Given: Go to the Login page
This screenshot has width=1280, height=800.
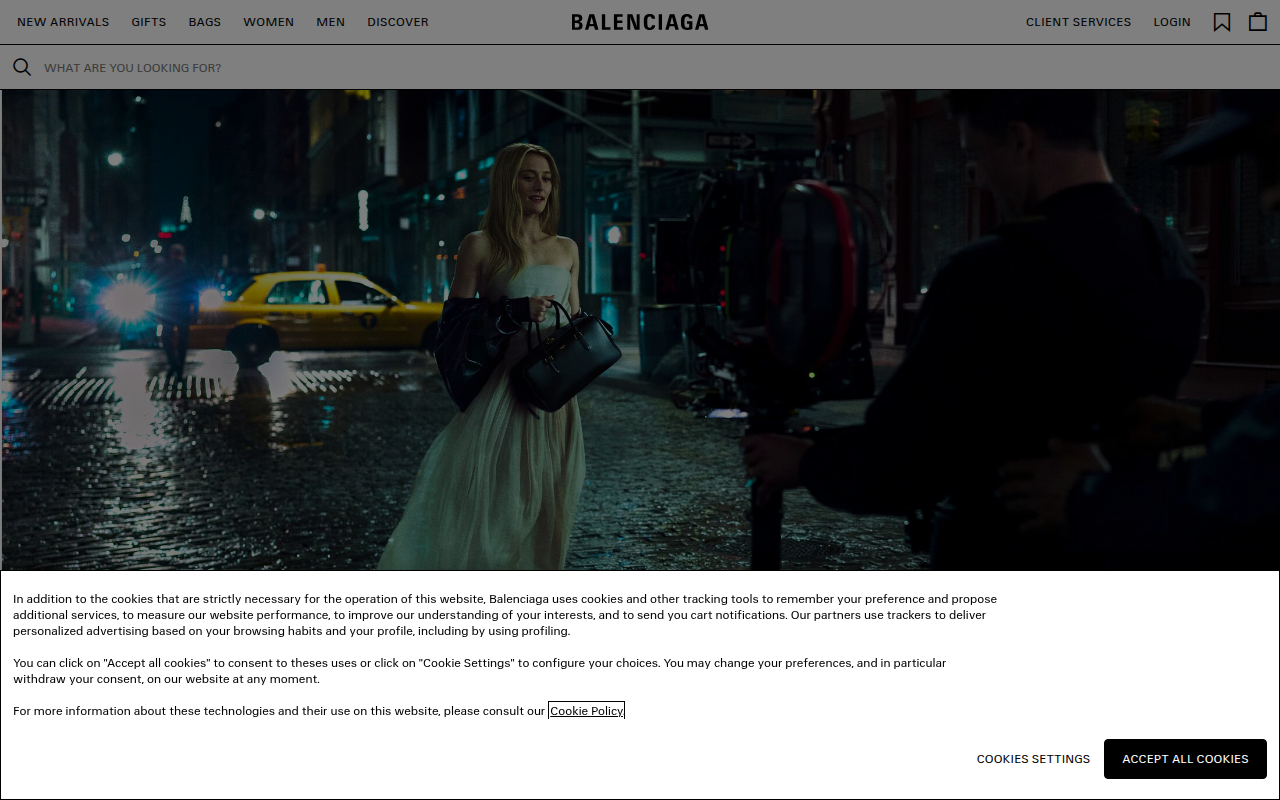Looking at the screenshot, I should pyautogui.click(x=1172, y=22).
